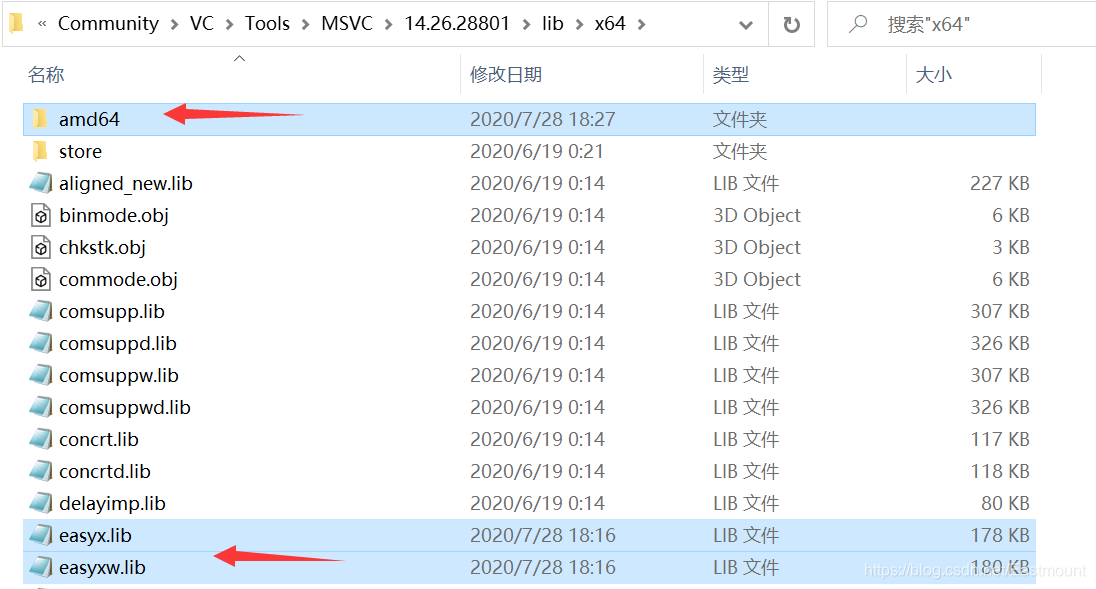Select the concrt.lib file name

pos(99,439)
